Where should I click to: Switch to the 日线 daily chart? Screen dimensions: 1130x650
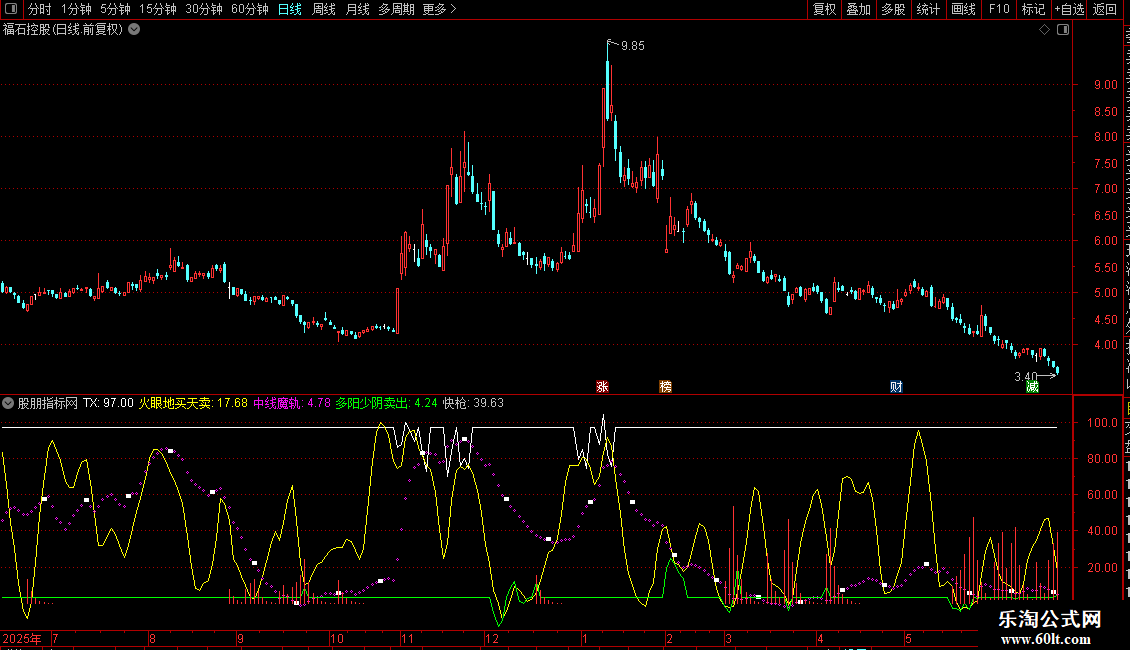click(290, 9)
